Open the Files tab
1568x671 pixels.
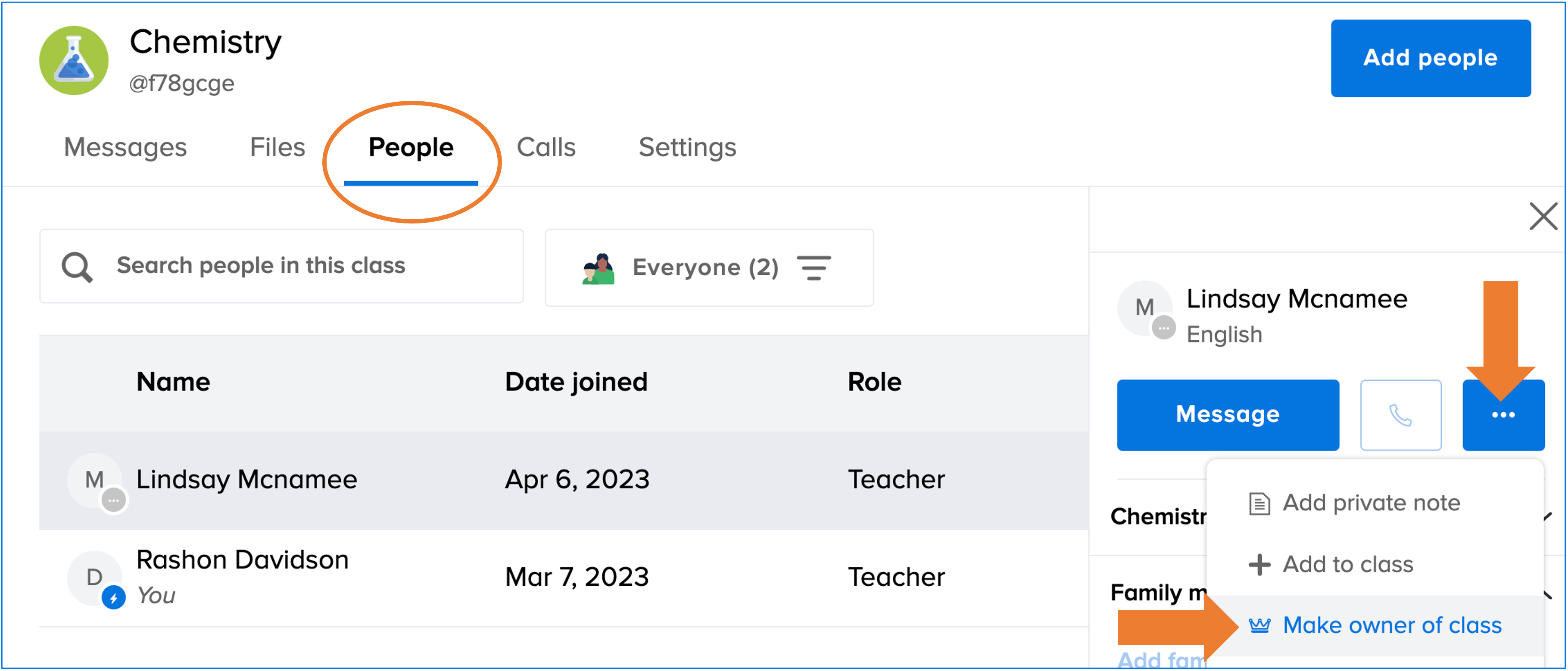tap(277, 147)
